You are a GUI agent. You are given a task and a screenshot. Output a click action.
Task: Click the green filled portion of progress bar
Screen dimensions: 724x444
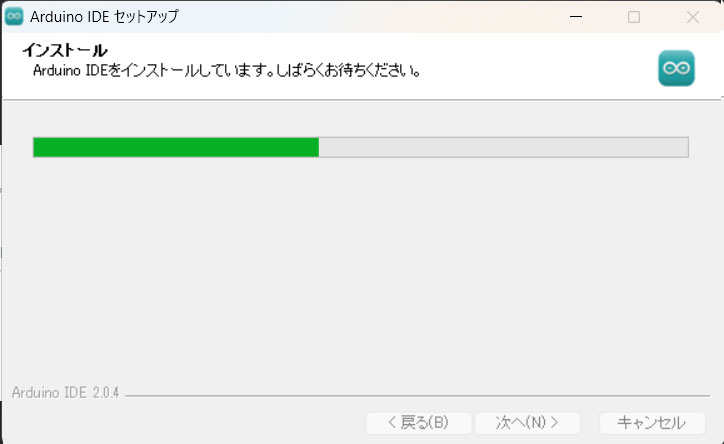[176, 147]
